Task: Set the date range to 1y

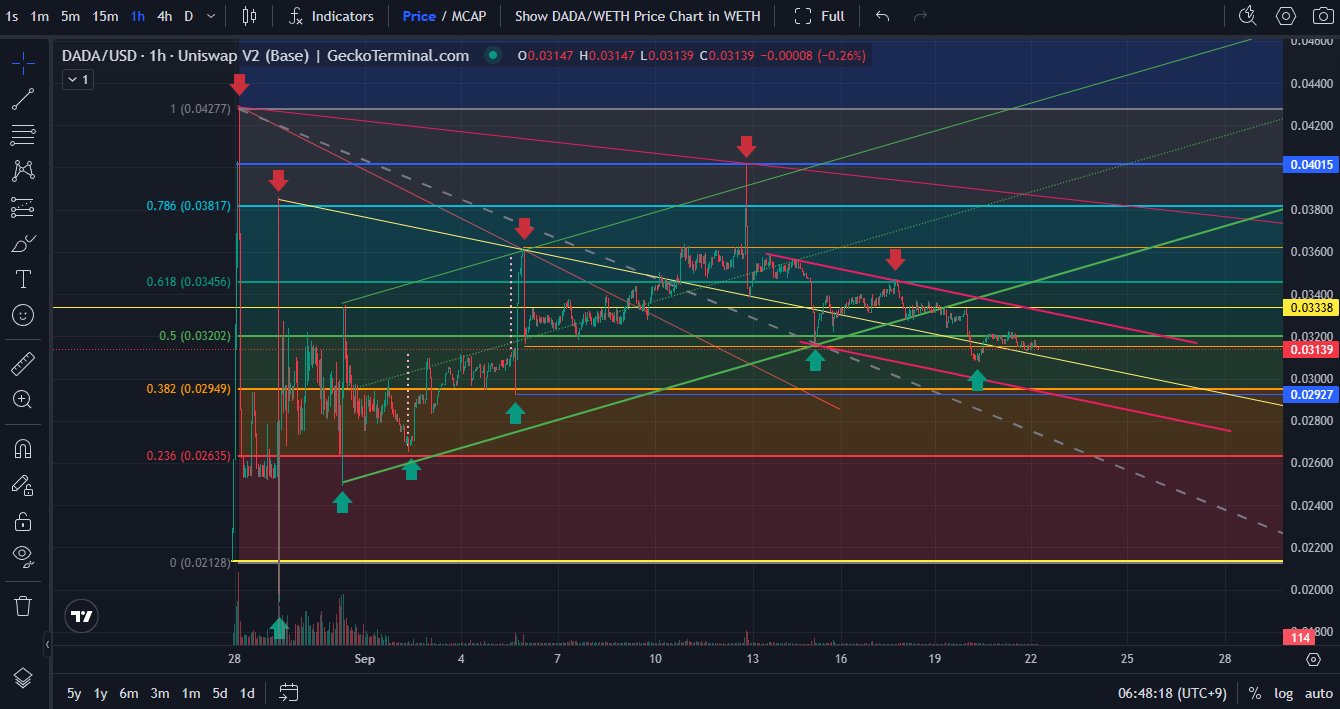Action: tap(101, 693)
